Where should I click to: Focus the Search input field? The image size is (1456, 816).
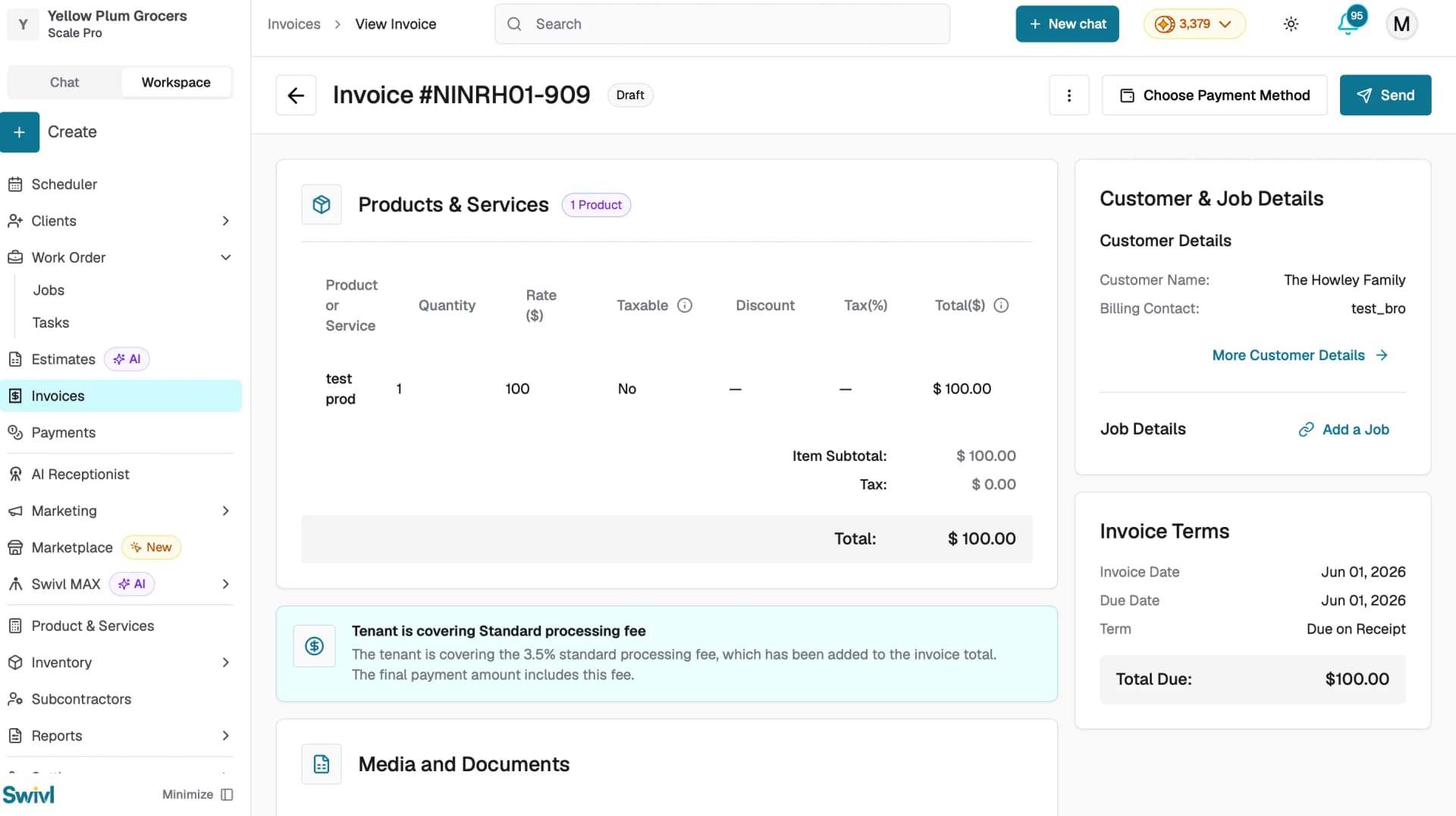tap(722, 24)
